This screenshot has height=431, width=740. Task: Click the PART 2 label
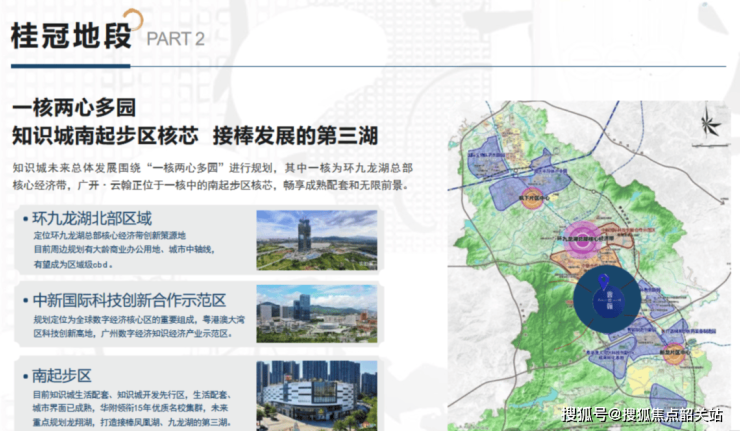(x=176, y=39)
